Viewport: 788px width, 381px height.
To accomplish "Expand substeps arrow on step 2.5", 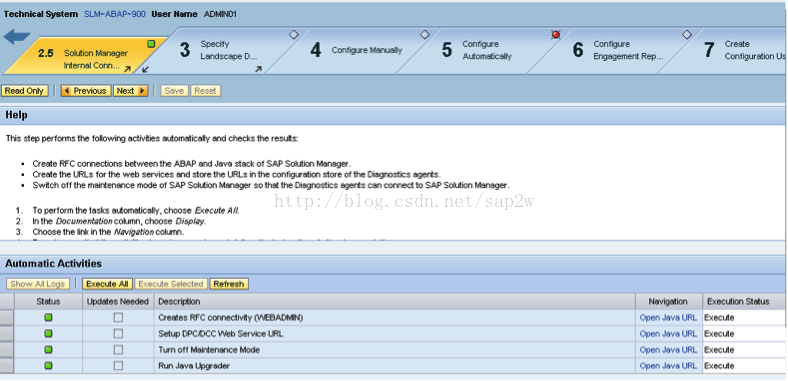I will click(x=128, y=69).
